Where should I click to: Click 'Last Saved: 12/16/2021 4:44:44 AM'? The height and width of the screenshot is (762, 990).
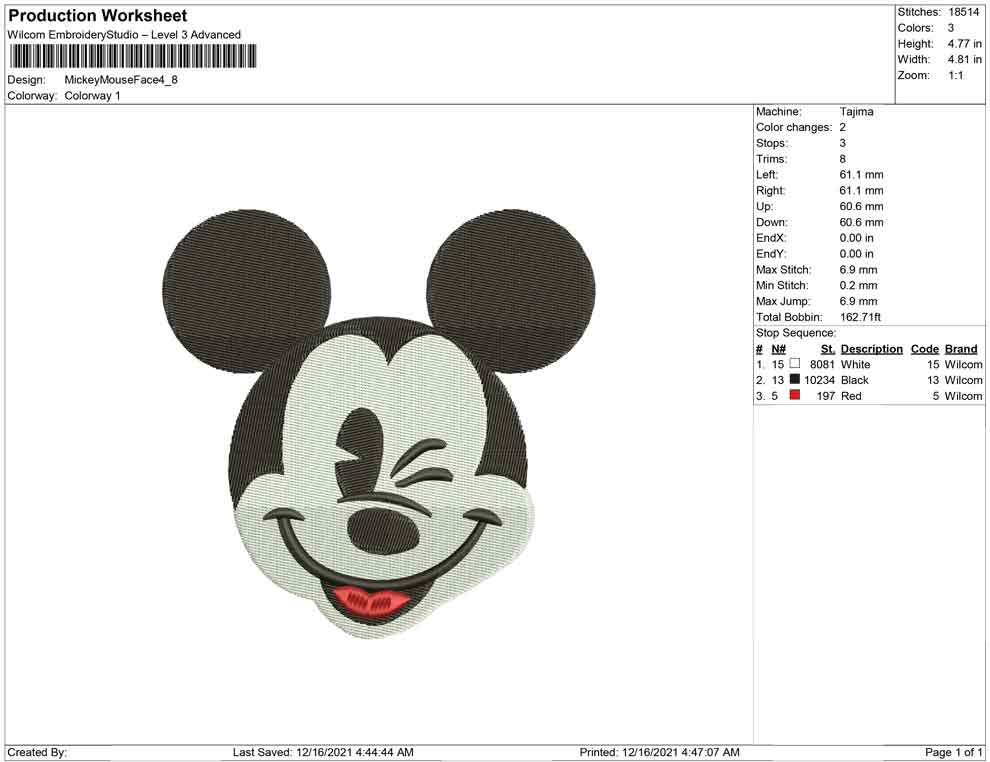323,752
